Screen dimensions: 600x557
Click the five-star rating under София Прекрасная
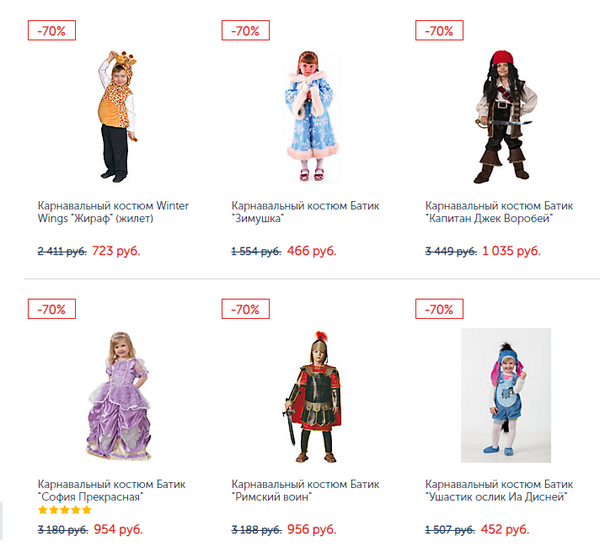(x=65, y=510)
